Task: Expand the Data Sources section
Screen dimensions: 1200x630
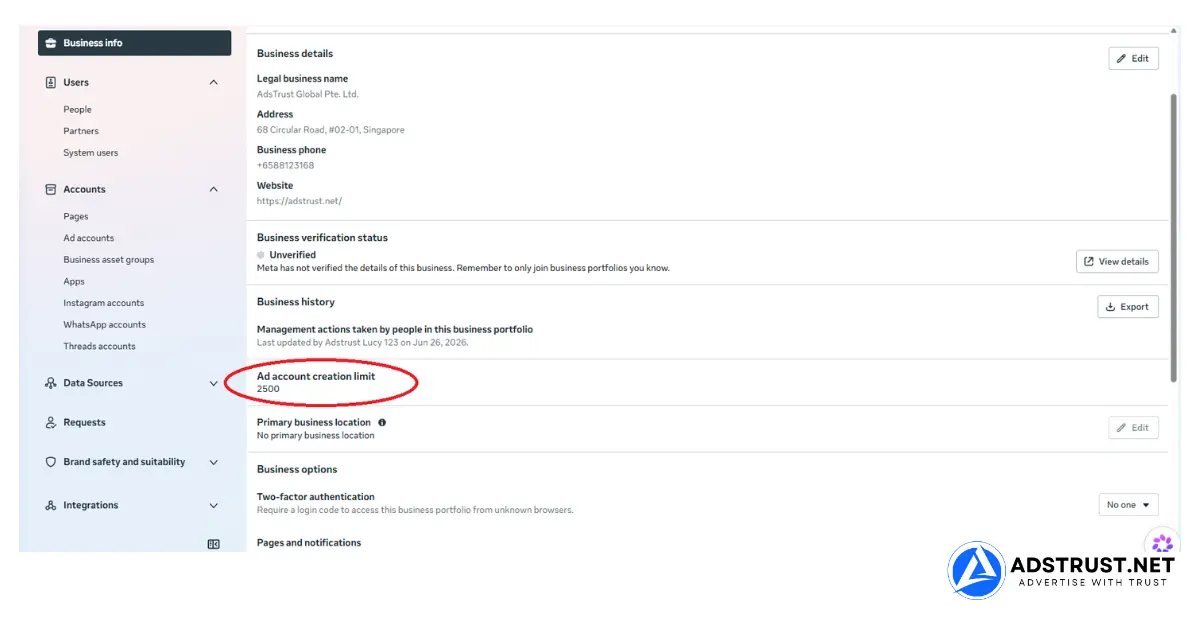Action: (x=213, y=383)
